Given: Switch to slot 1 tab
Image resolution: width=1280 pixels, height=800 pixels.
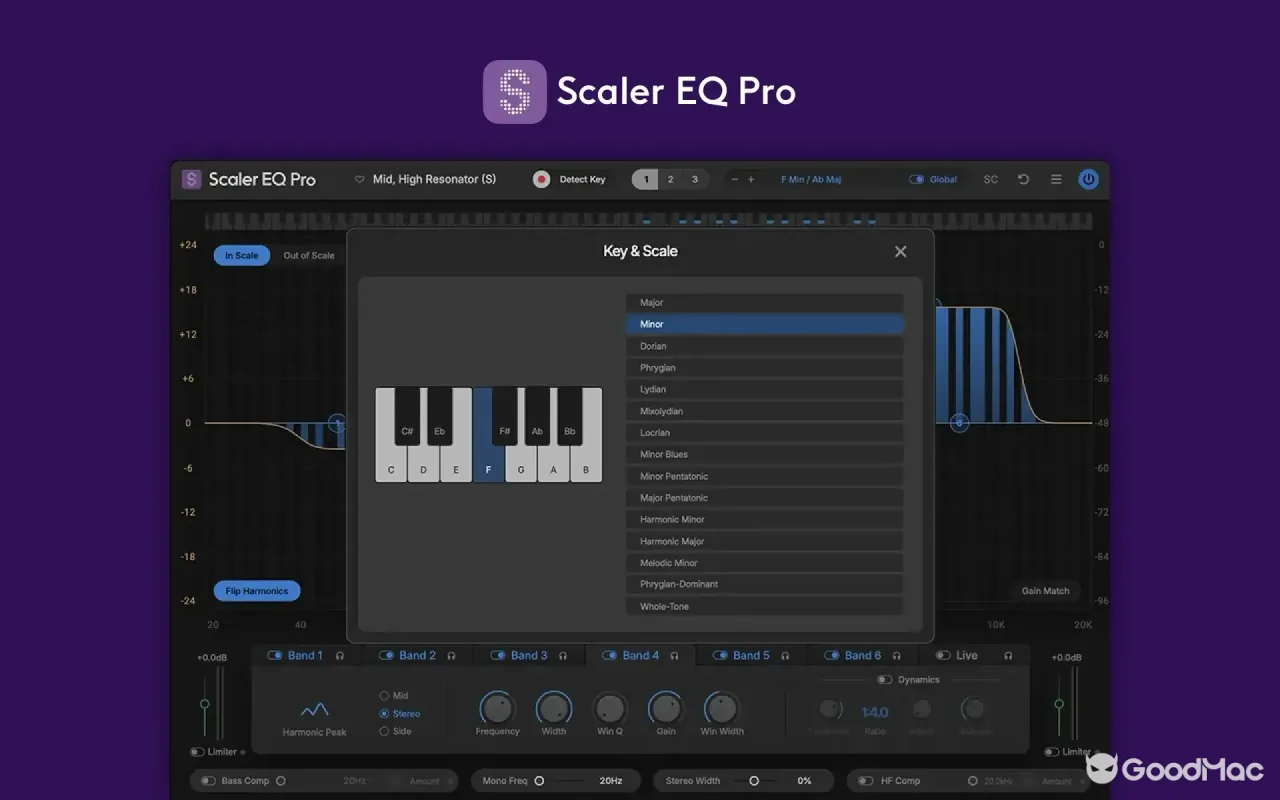Looking at the screenshot, I should coord(646,180).
